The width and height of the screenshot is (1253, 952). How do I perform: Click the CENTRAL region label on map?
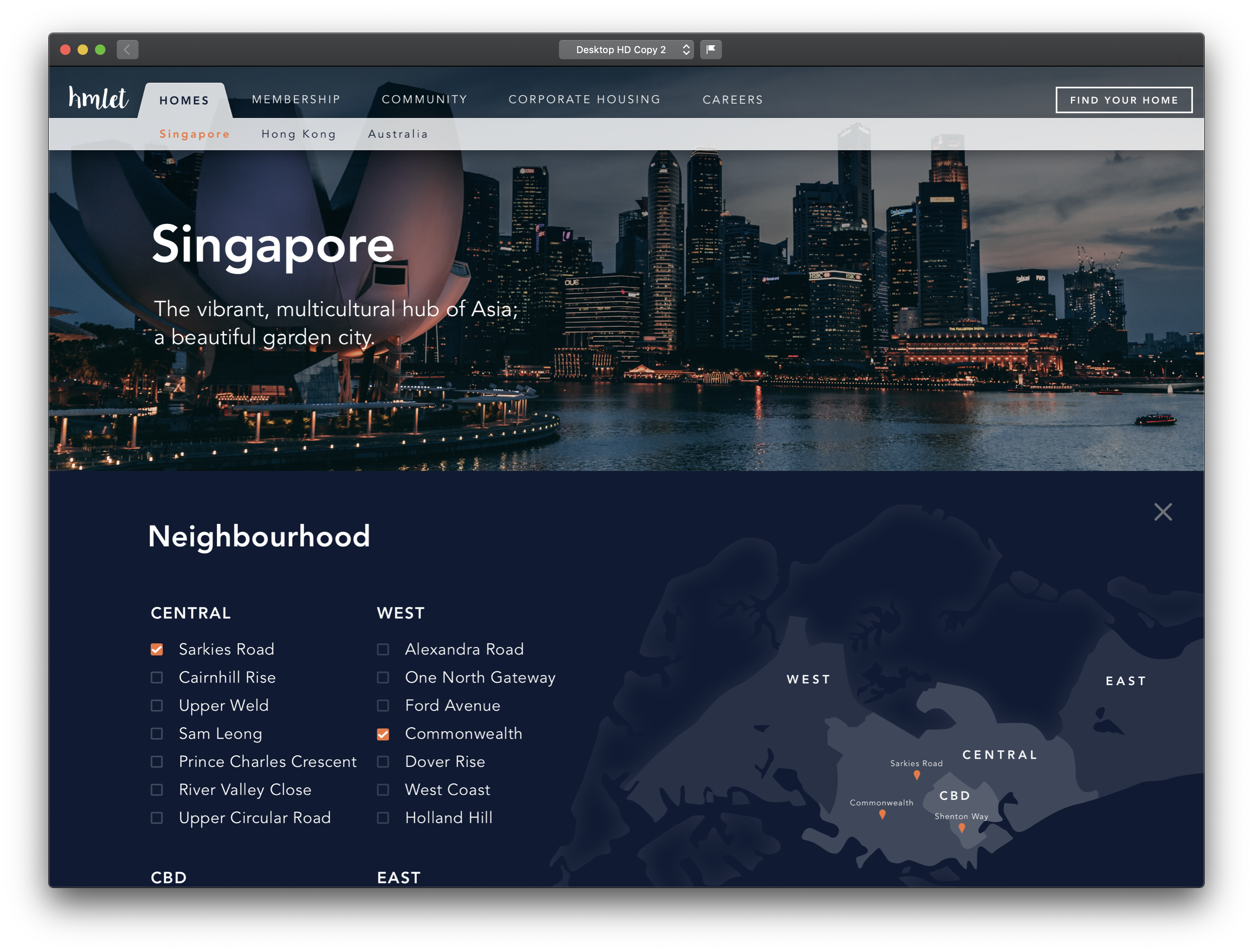point(999,754)
